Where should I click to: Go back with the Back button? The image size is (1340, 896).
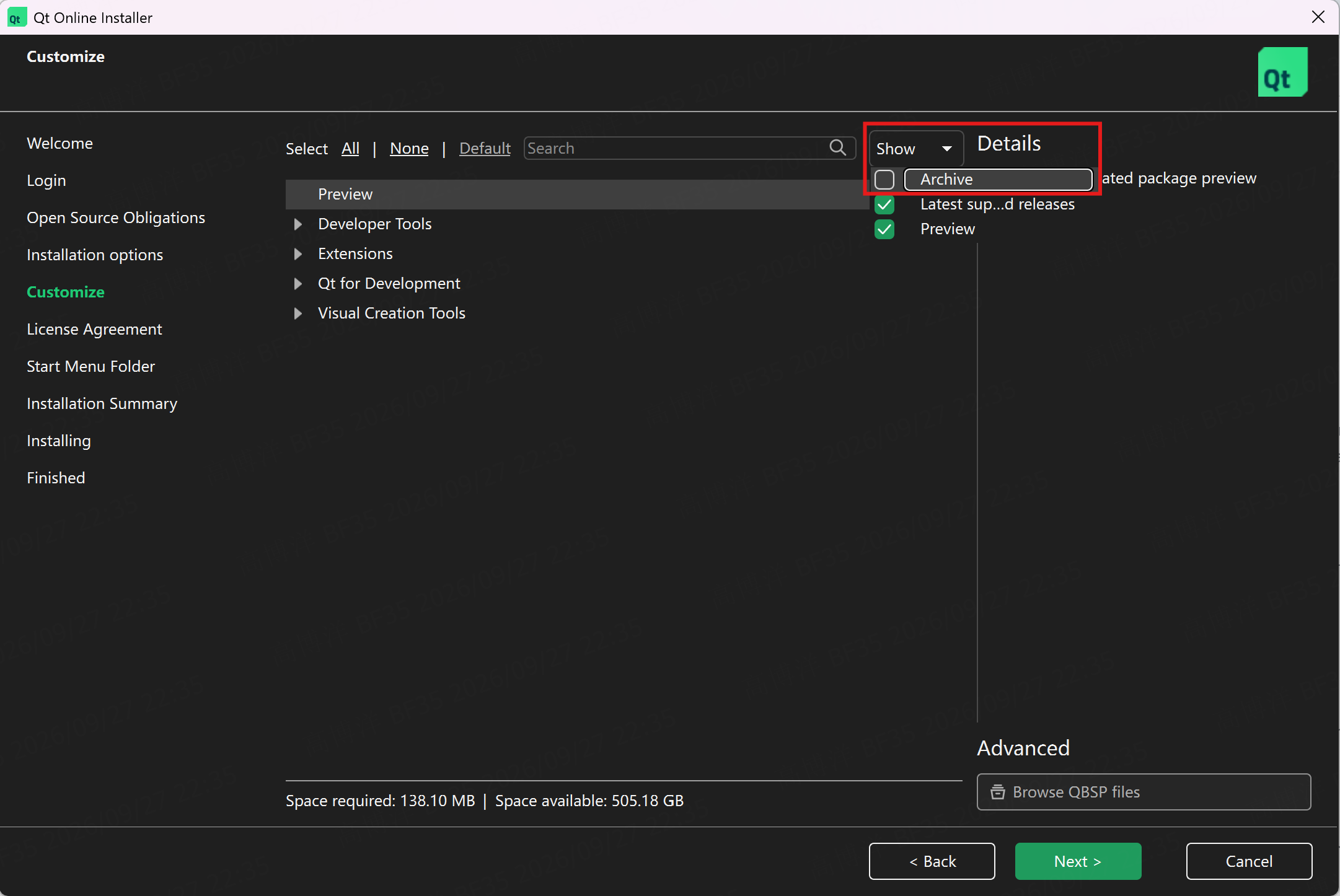click(932, 861)
